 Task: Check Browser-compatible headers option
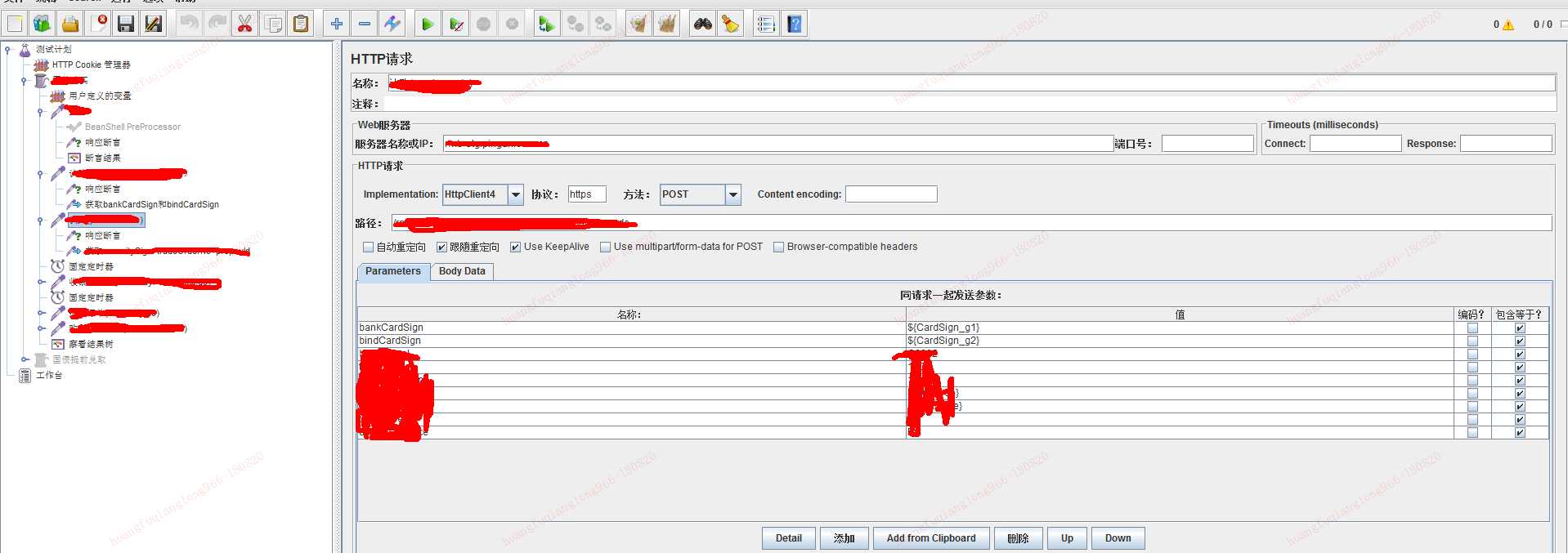pyautogui.click(x=779, y=247)
